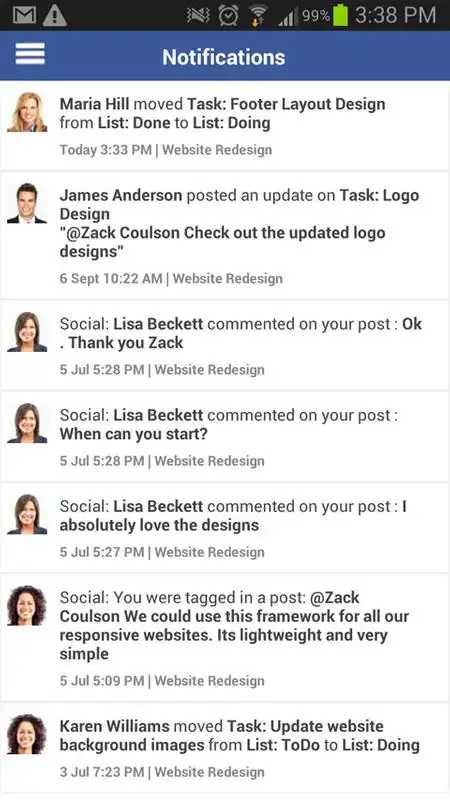Open Maria Hill's Footer Layout Design notification

(225, 126)
